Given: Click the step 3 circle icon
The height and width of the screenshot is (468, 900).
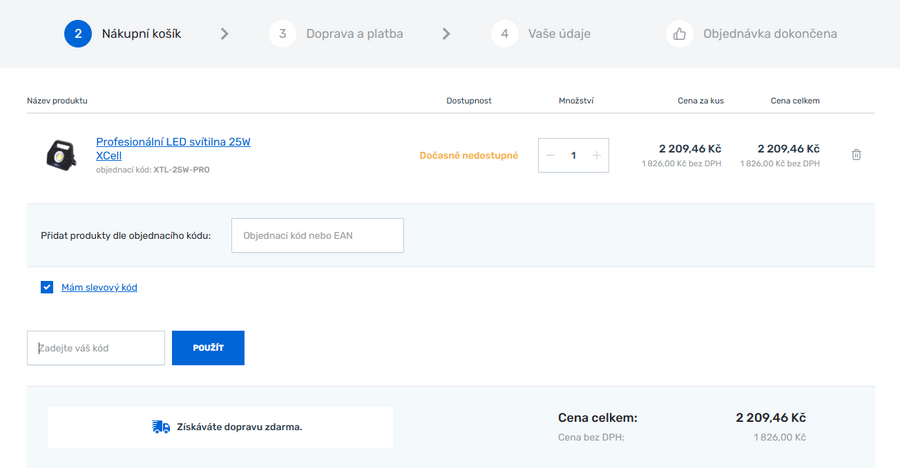Looking at the screenshot, I should point(282,34).
